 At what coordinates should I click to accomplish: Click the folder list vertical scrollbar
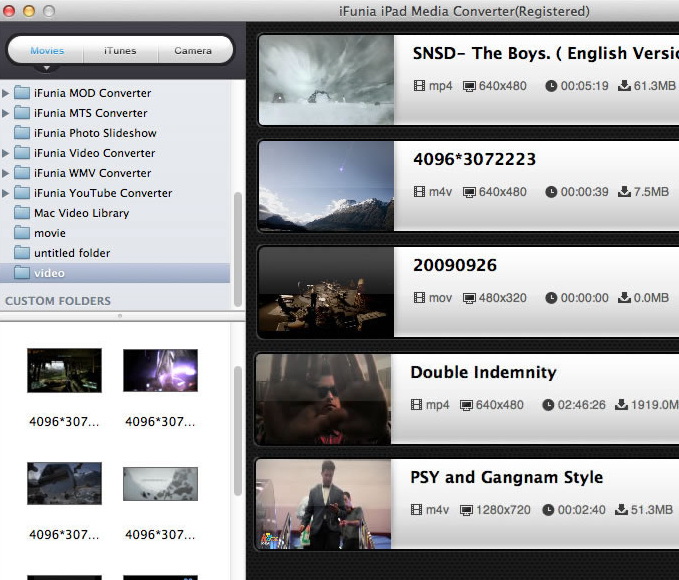pyautogui.click(x=238, y=250)
